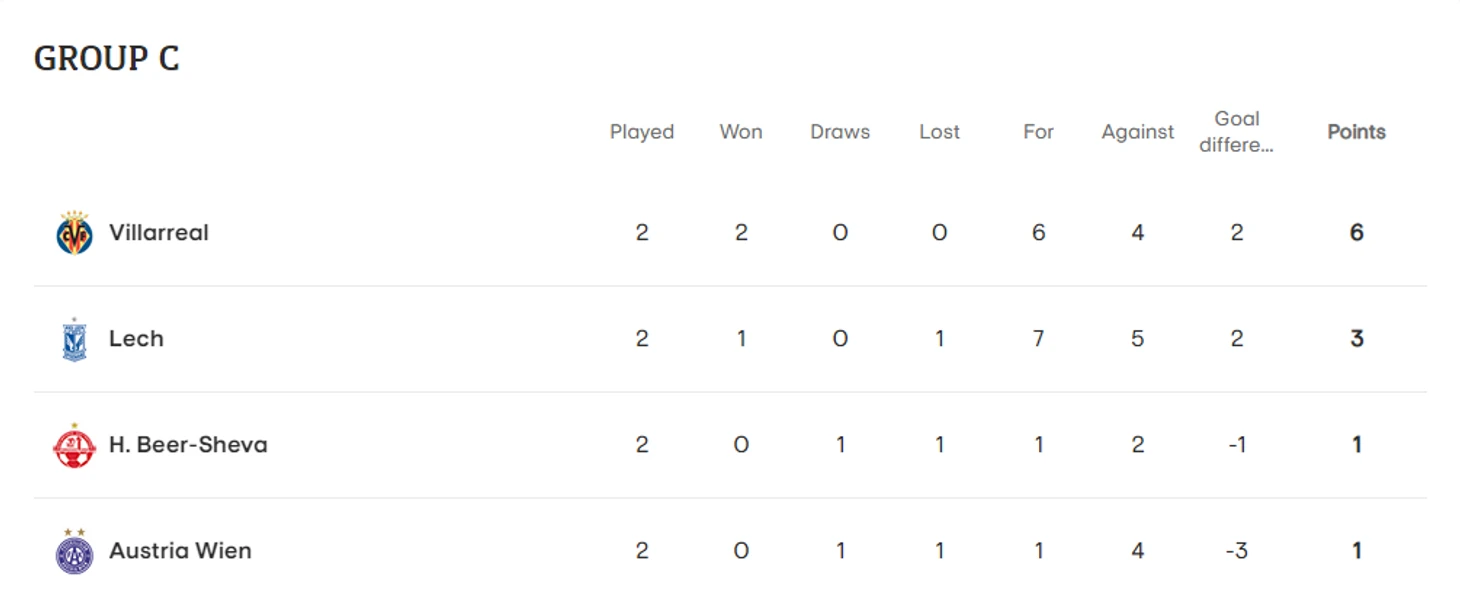The width and height of the screenshot is (1460, 609).
Task: Open the Villarreal team link
Action: coord(159,233)
